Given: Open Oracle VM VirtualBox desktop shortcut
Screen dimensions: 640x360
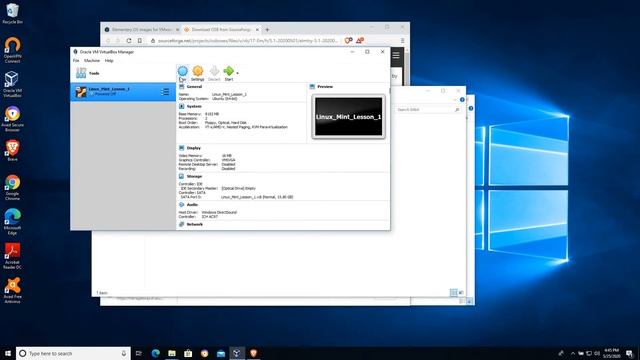Looking at the screenshot, I should (x=12, y=84).
